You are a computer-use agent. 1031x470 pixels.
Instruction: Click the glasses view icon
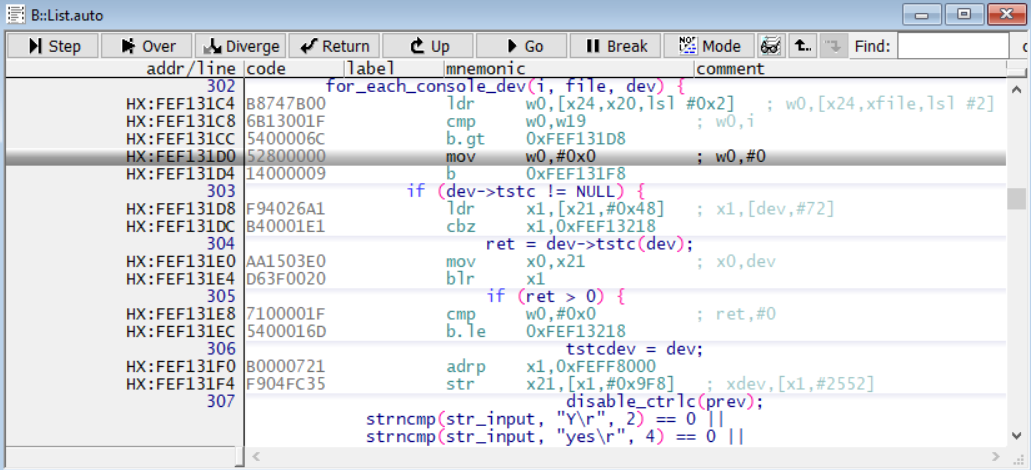[x=771, y=46]
